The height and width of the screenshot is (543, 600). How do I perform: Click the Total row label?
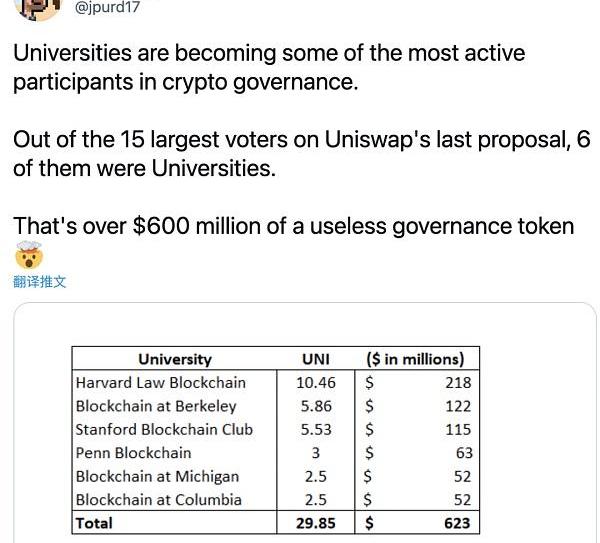click(x=94, y=523)
